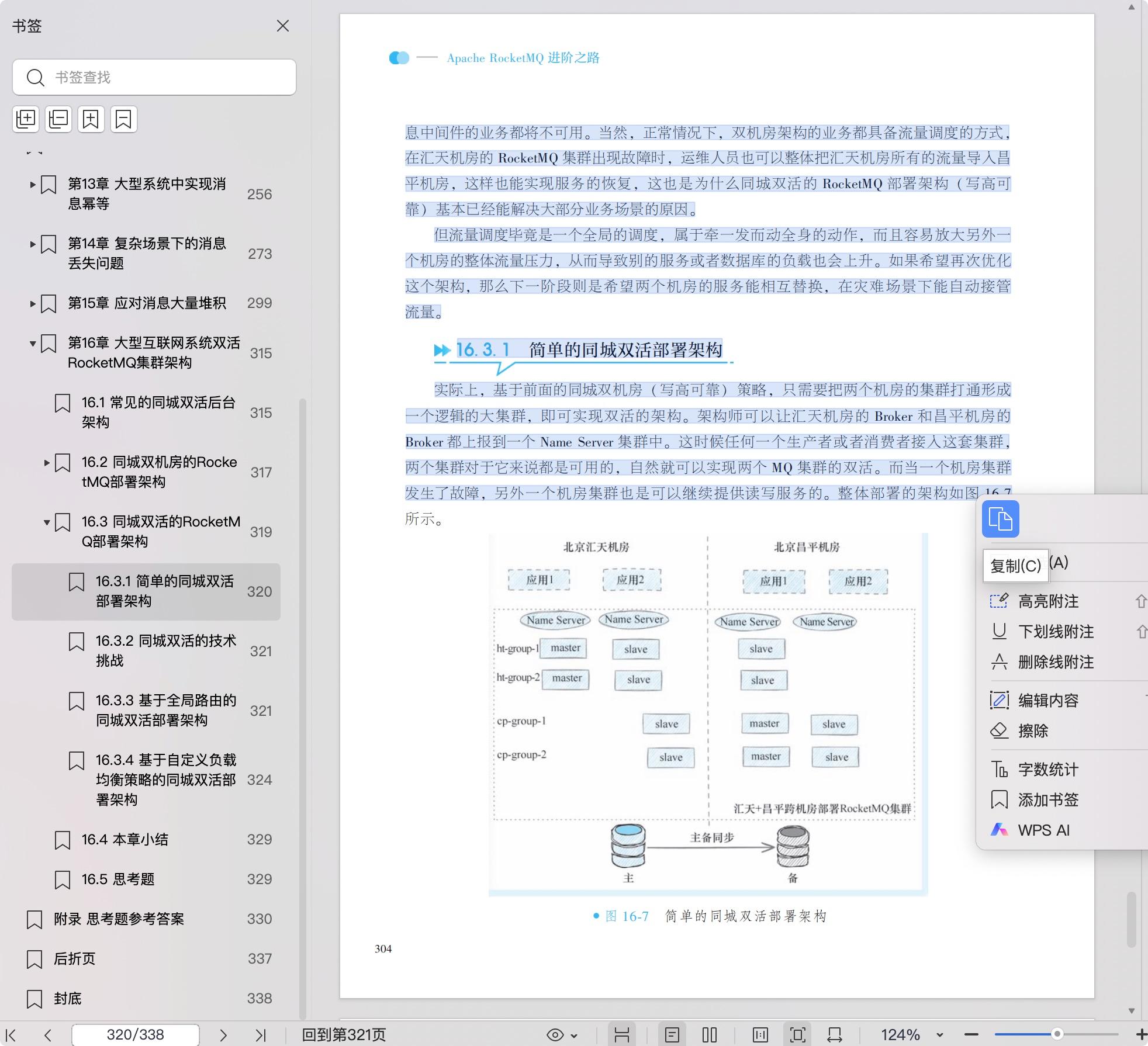Open bookmark 16.4 本章小结

click(x=125, y=840)
